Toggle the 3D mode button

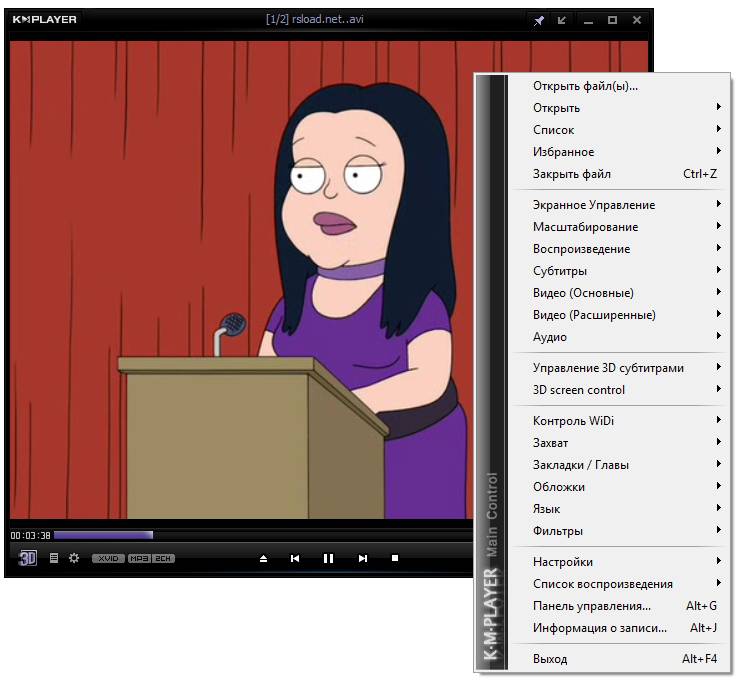27,558
